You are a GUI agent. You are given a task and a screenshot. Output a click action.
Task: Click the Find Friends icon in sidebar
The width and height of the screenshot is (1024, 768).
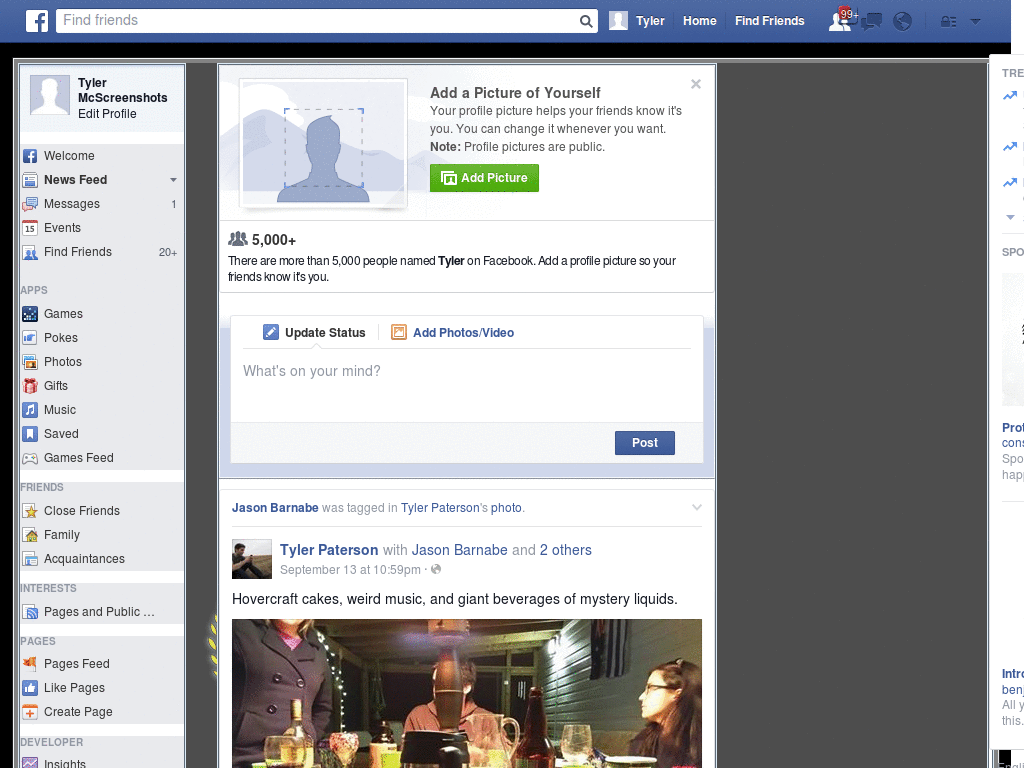[30, 252]
